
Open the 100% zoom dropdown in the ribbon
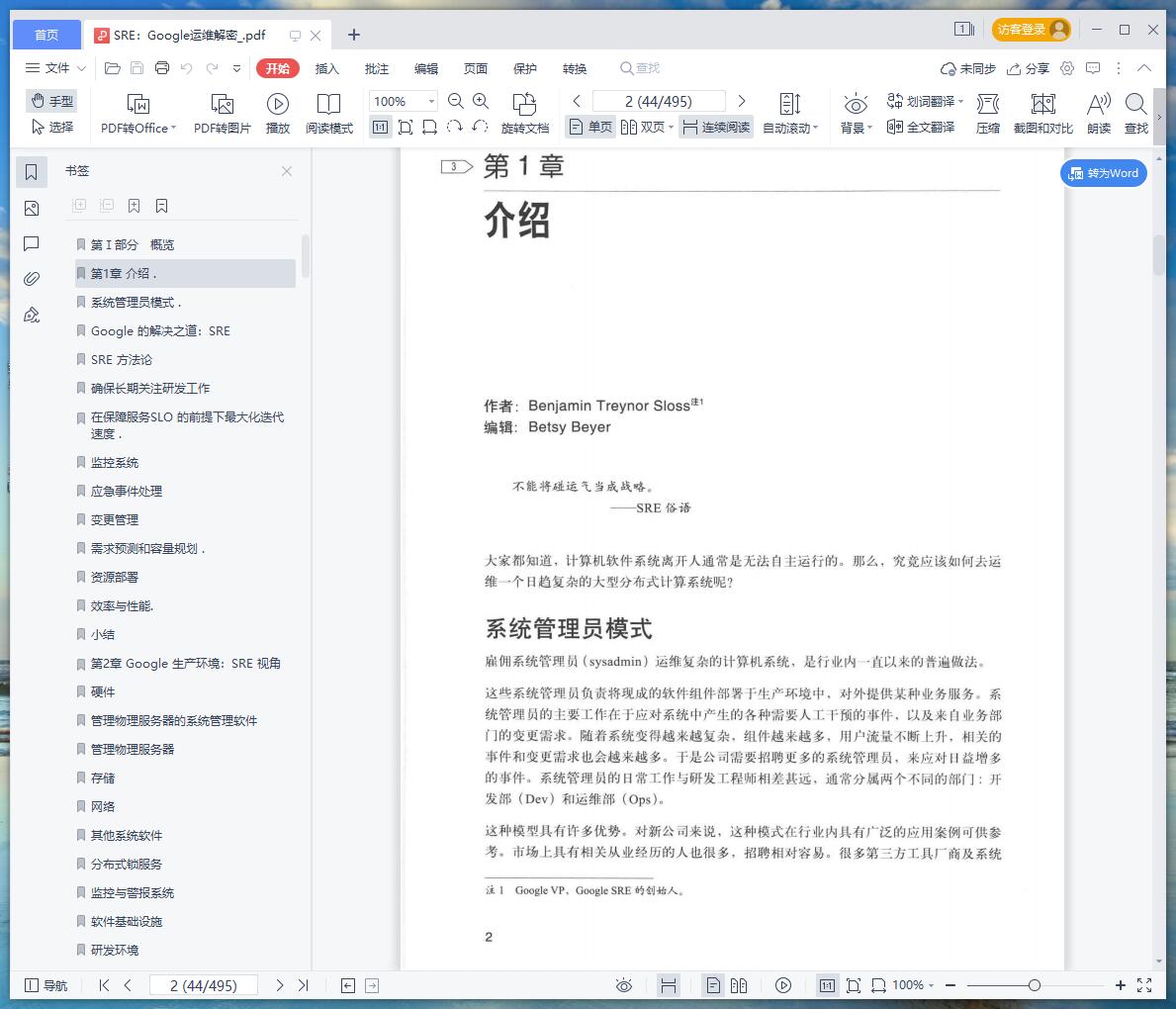click(431, 101)
